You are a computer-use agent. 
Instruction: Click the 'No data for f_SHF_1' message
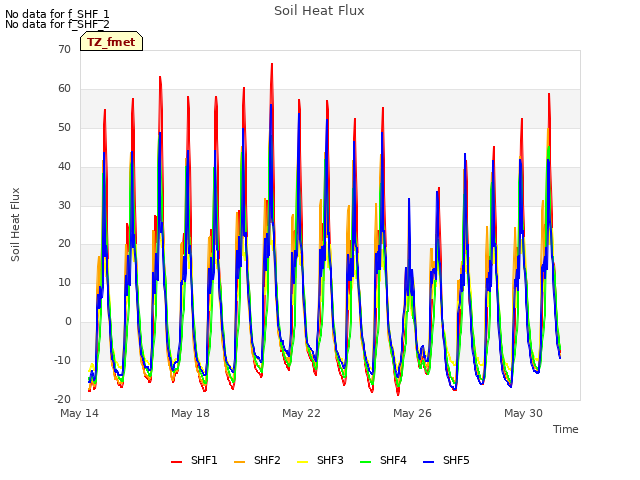pos(57,14)
